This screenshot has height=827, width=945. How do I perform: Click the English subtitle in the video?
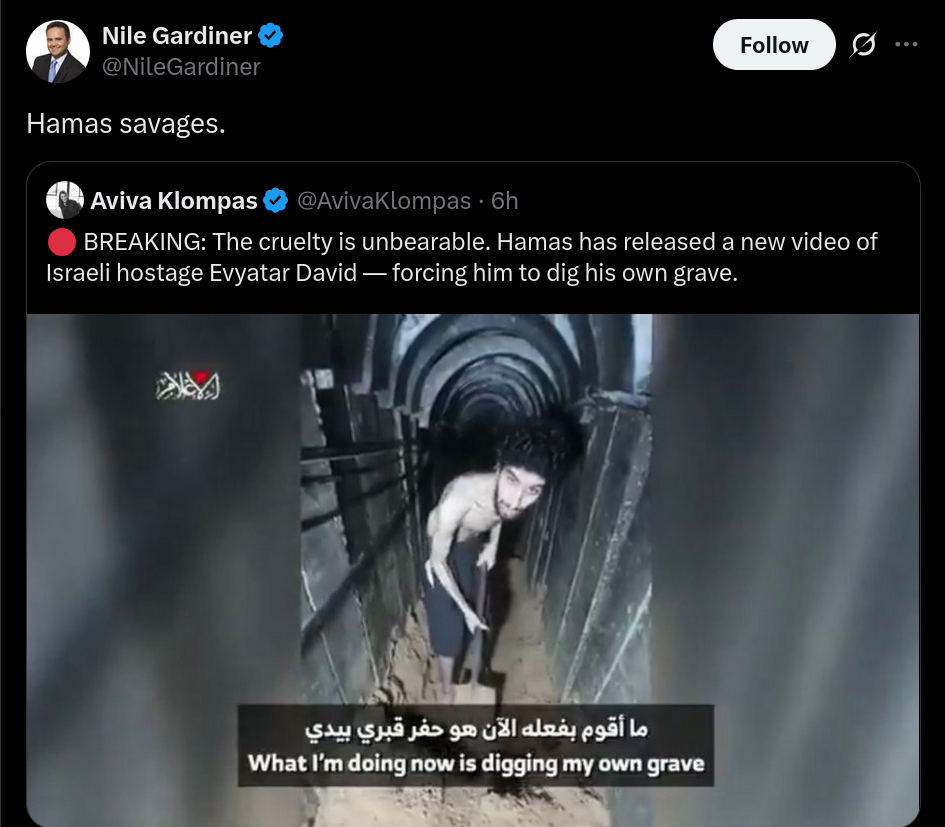pos(476,763)
